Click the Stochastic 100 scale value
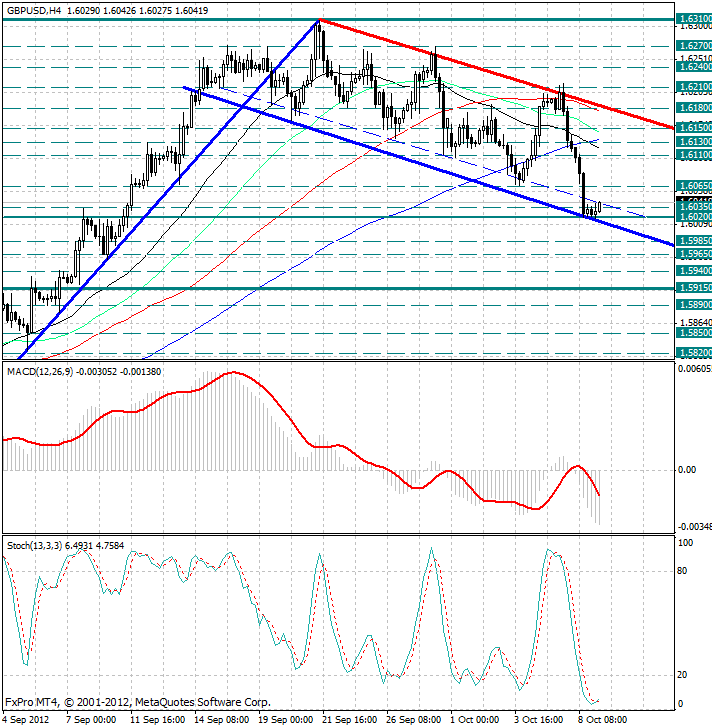The image size is (712, 727). point(685,542)
